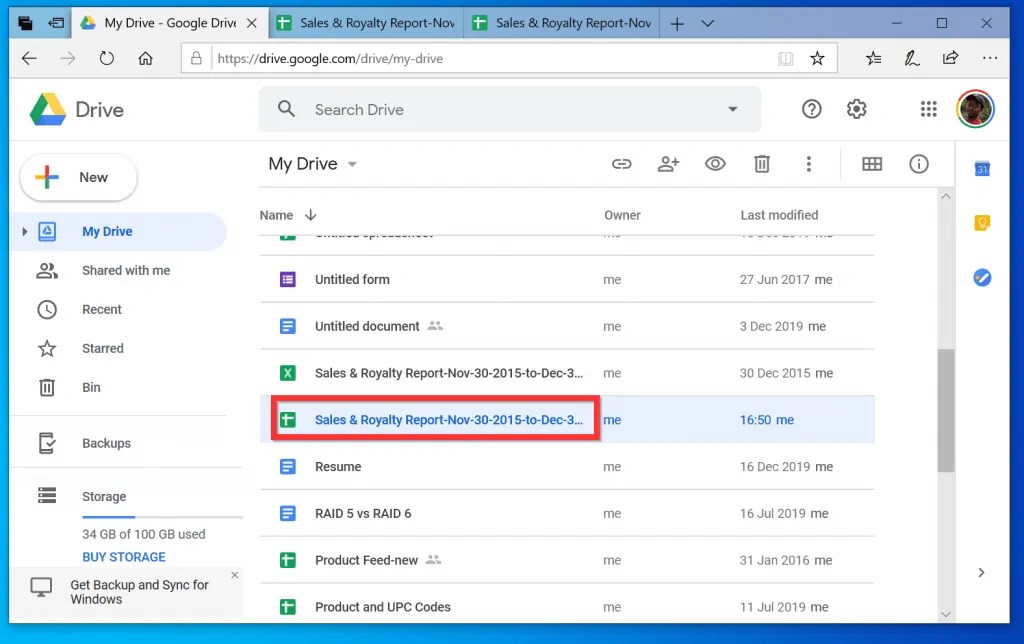
Task: Open the three-dot More actions menu
Action: 809,164
